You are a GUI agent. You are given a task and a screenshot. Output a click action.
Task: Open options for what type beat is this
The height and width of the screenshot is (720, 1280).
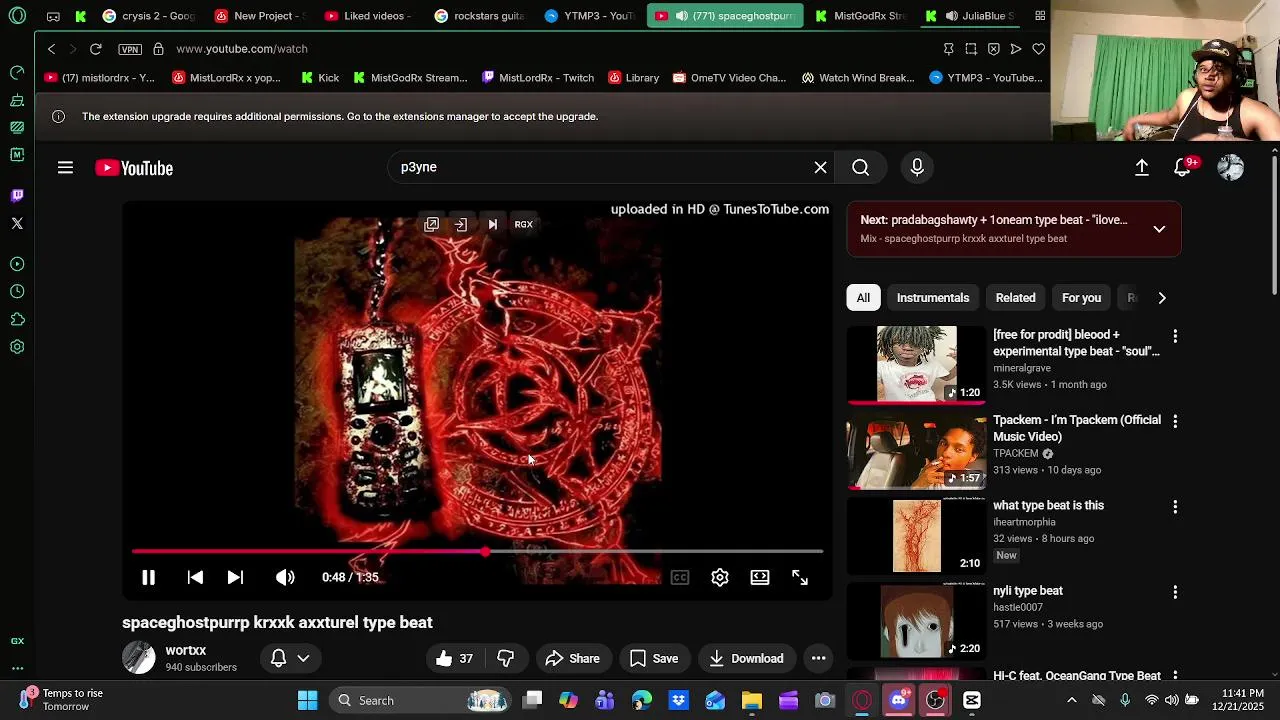coord(1175,507)
